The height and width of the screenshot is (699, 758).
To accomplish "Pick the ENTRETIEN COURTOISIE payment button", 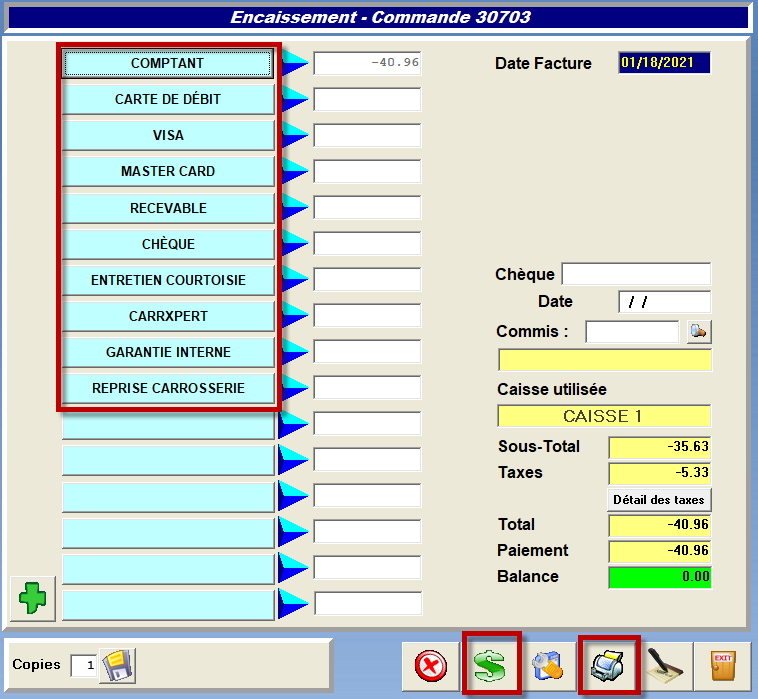I will click(x=168, y=280).
